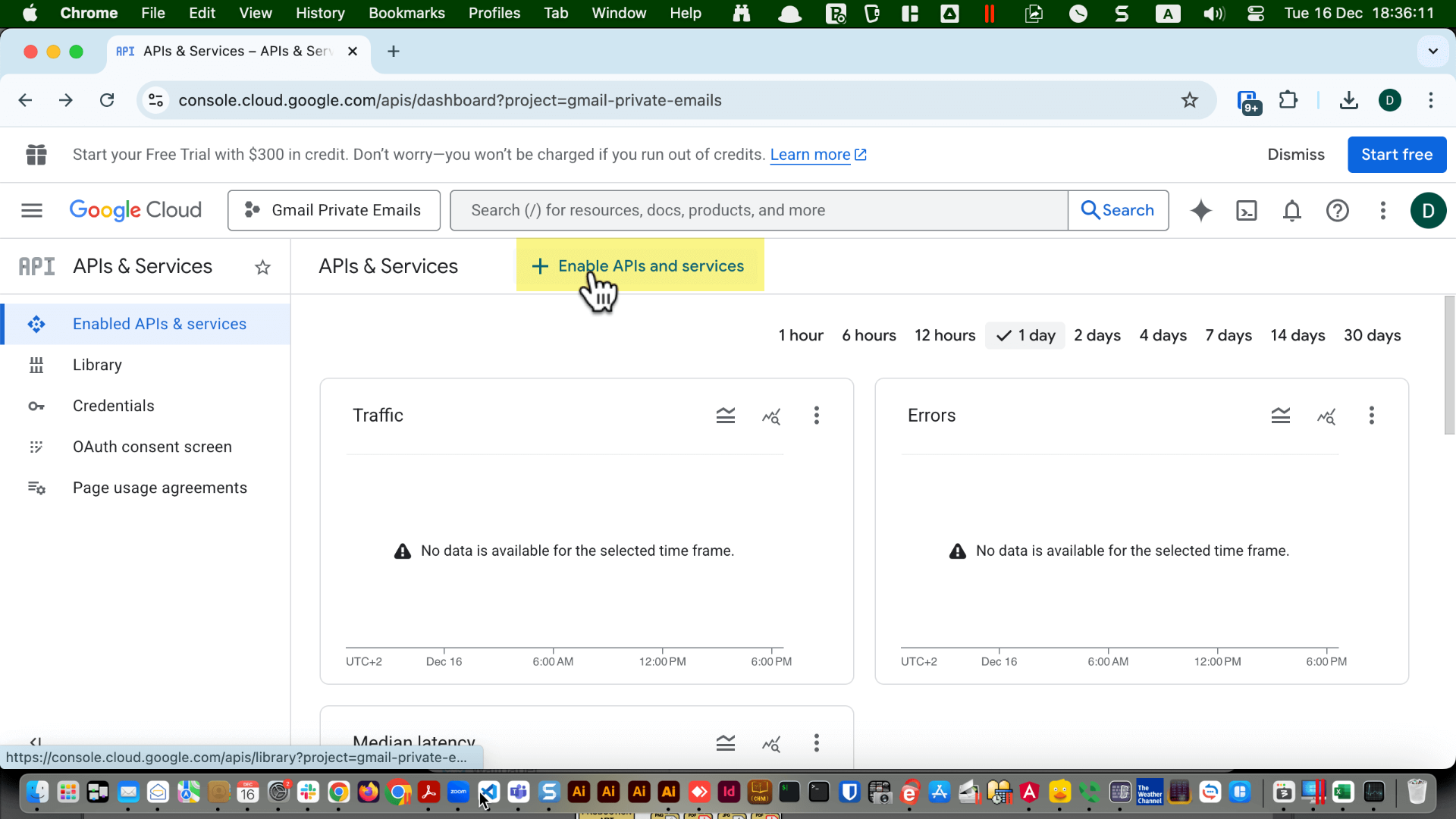Open the History menu
This screenshot has width=1456, height=819.
pyautogui.click(x=320, y=13)
